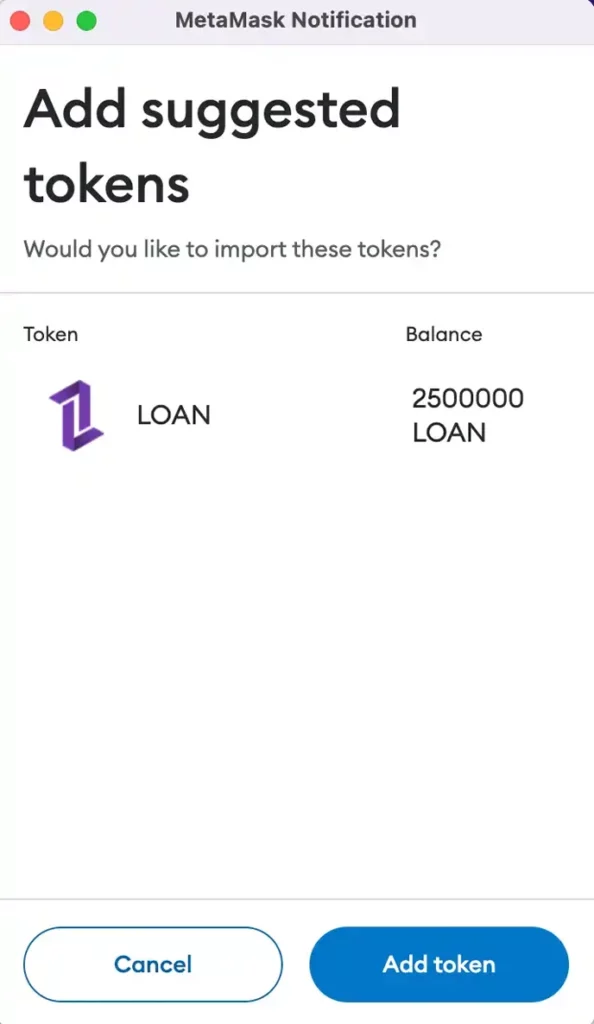Select the LOAN token name label
Screen dimensions: 594x1024
click(174, 415)
